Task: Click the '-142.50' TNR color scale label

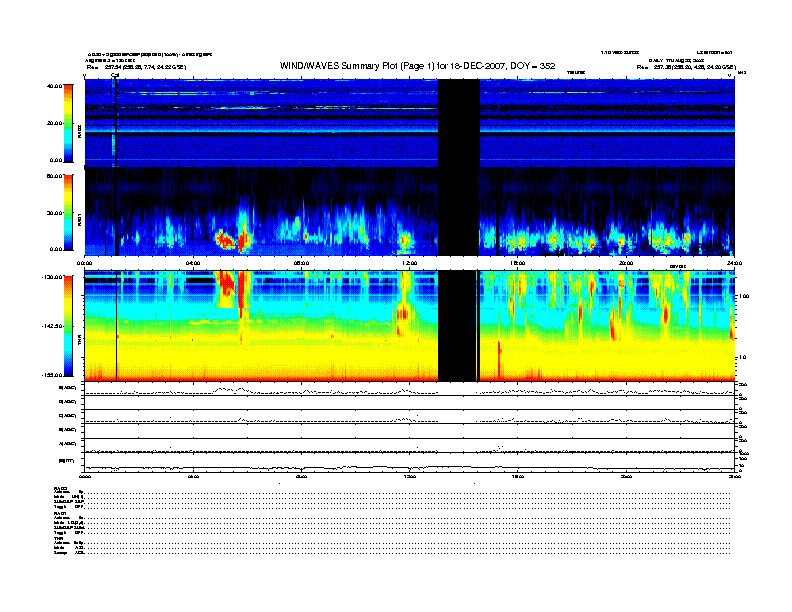Action: tap(52, 326)
